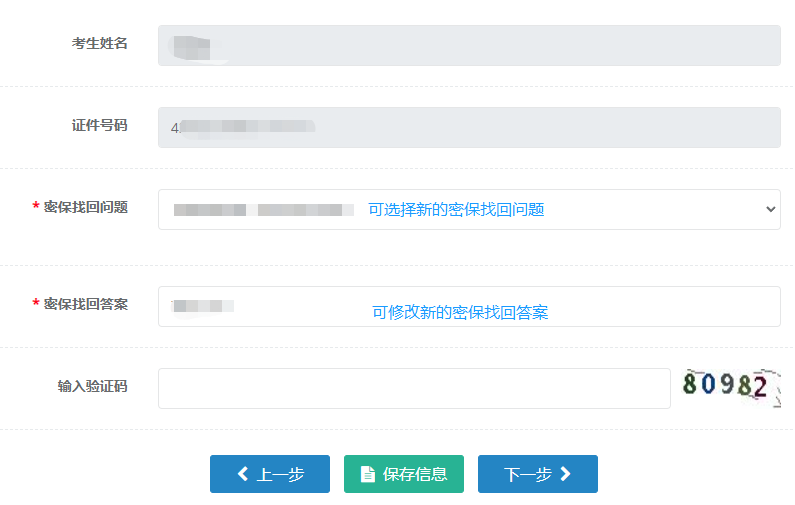Click the 密保找回问题 label
The image size is (795, 505).
(x=85, y=207)
